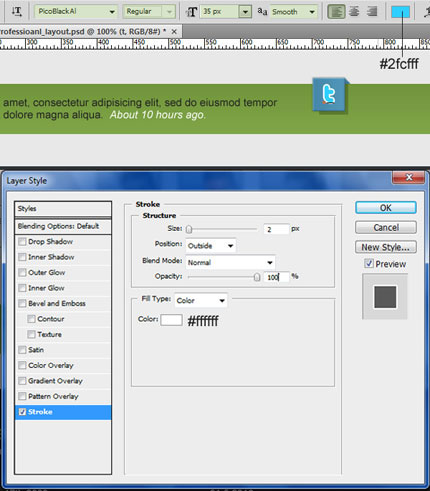Click the Twitter bird icon in the canvas
The width and height of the screenshot is (430, 491).
click(329, 95)
